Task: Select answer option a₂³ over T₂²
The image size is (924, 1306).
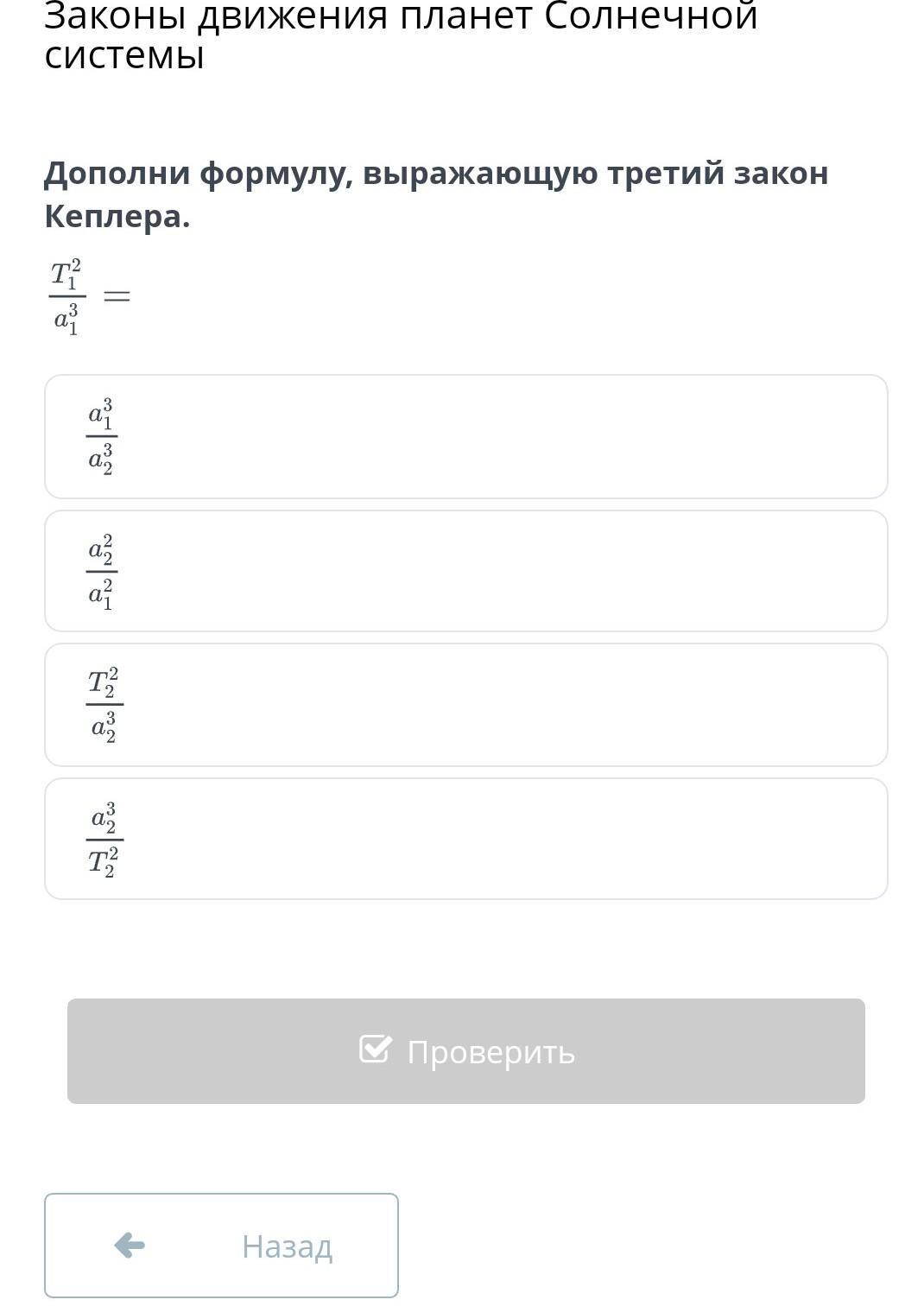Action: tap(465, 839)
